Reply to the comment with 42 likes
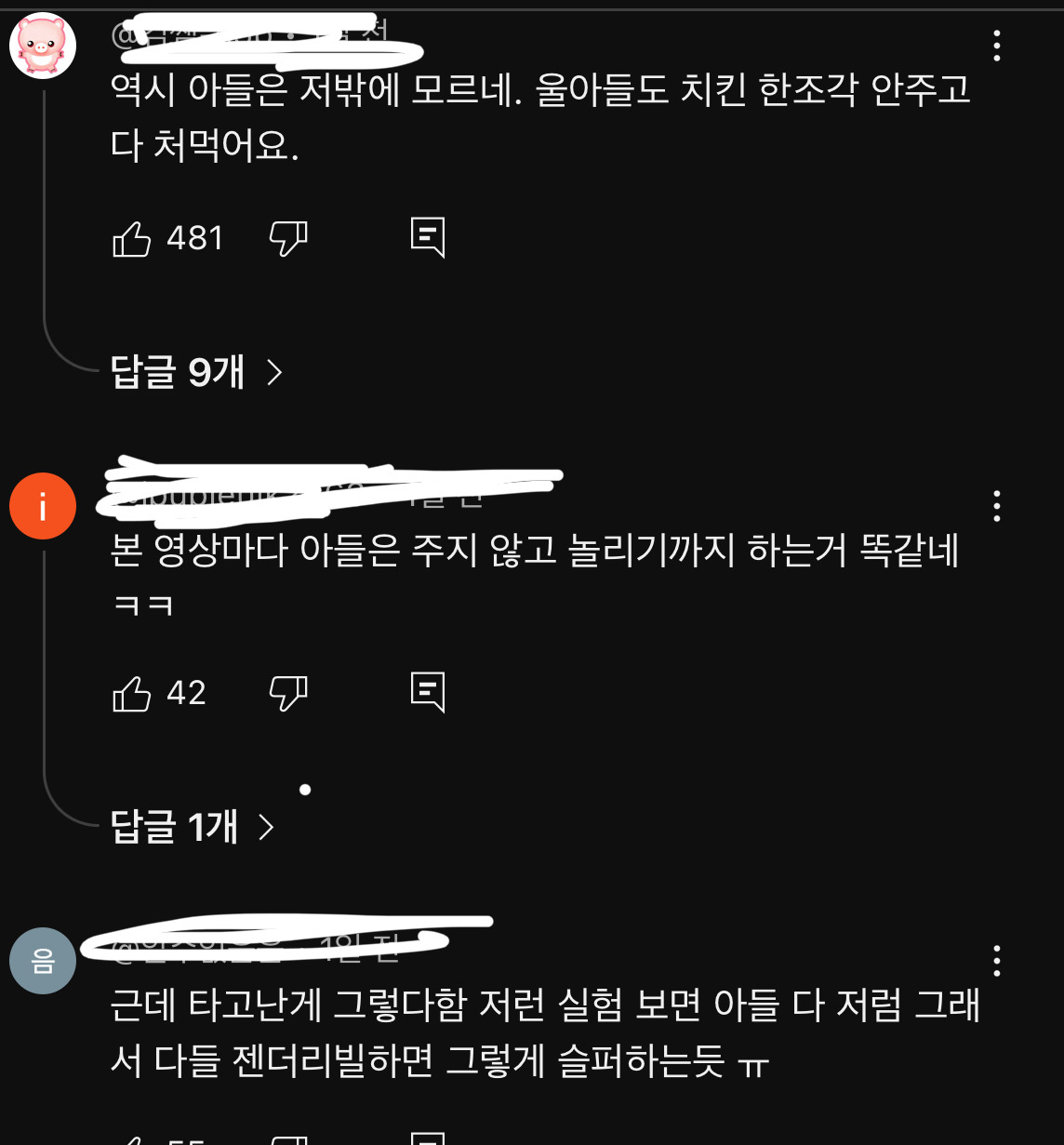 [428, 692]
